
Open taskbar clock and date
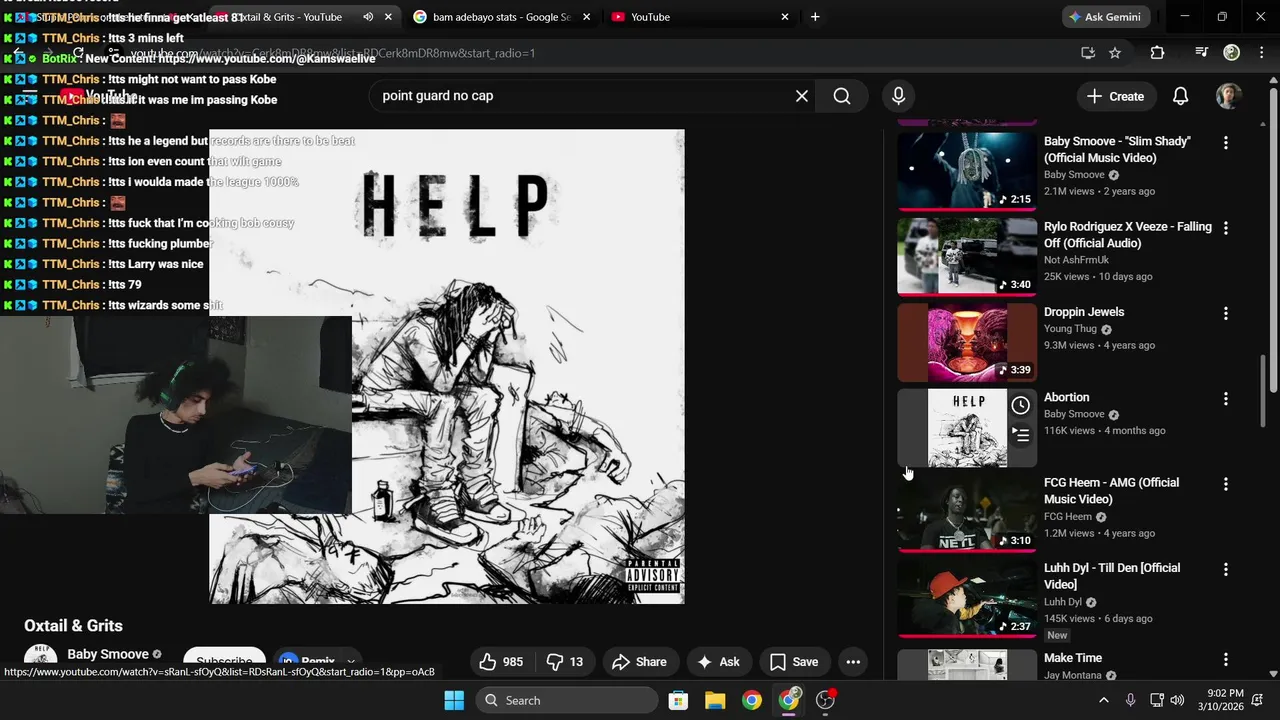(x=1225, y=700)
